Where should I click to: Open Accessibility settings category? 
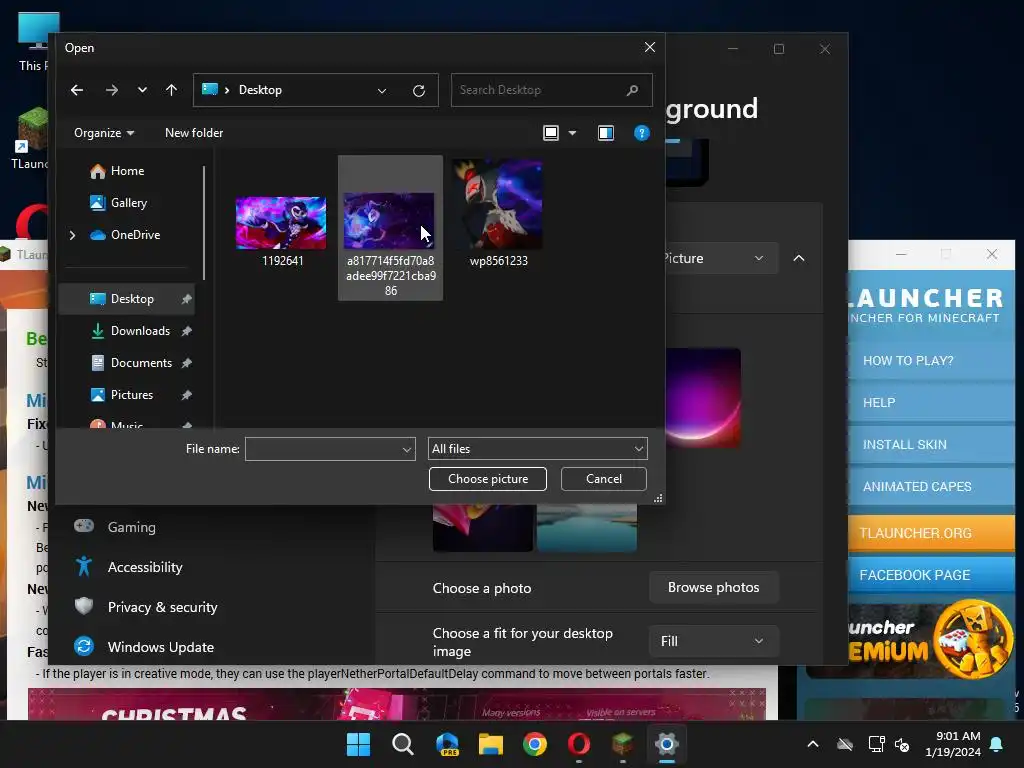click(x=145, y=567)
